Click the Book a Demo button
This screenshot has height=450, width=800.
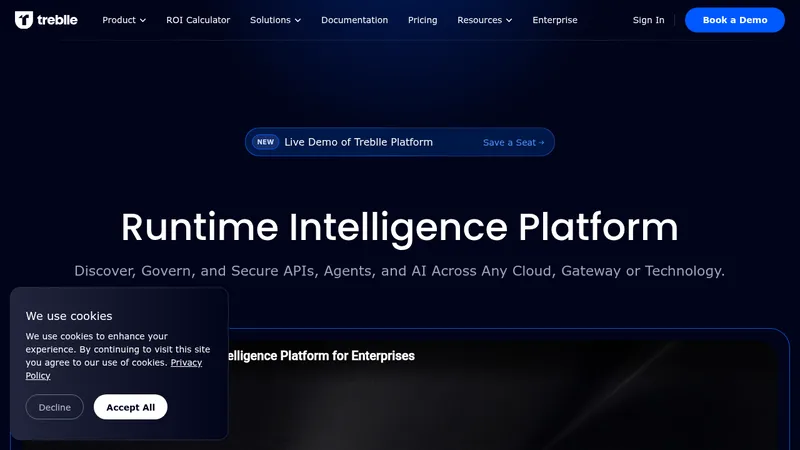point(735,20)
